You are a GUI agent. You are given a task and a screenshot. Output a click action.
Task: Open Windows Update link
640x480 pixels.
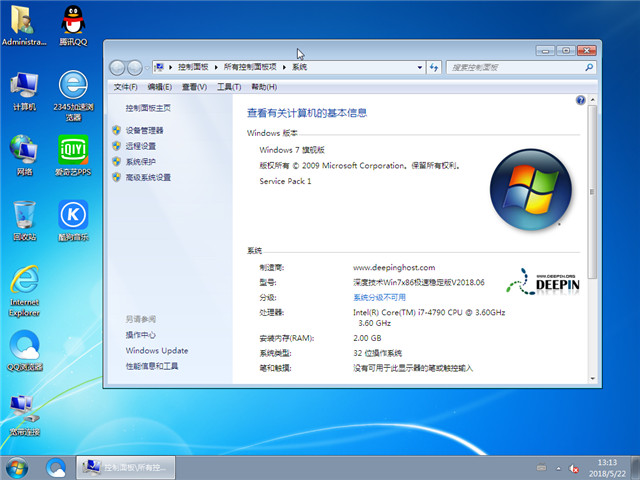[x=157, y=351]
